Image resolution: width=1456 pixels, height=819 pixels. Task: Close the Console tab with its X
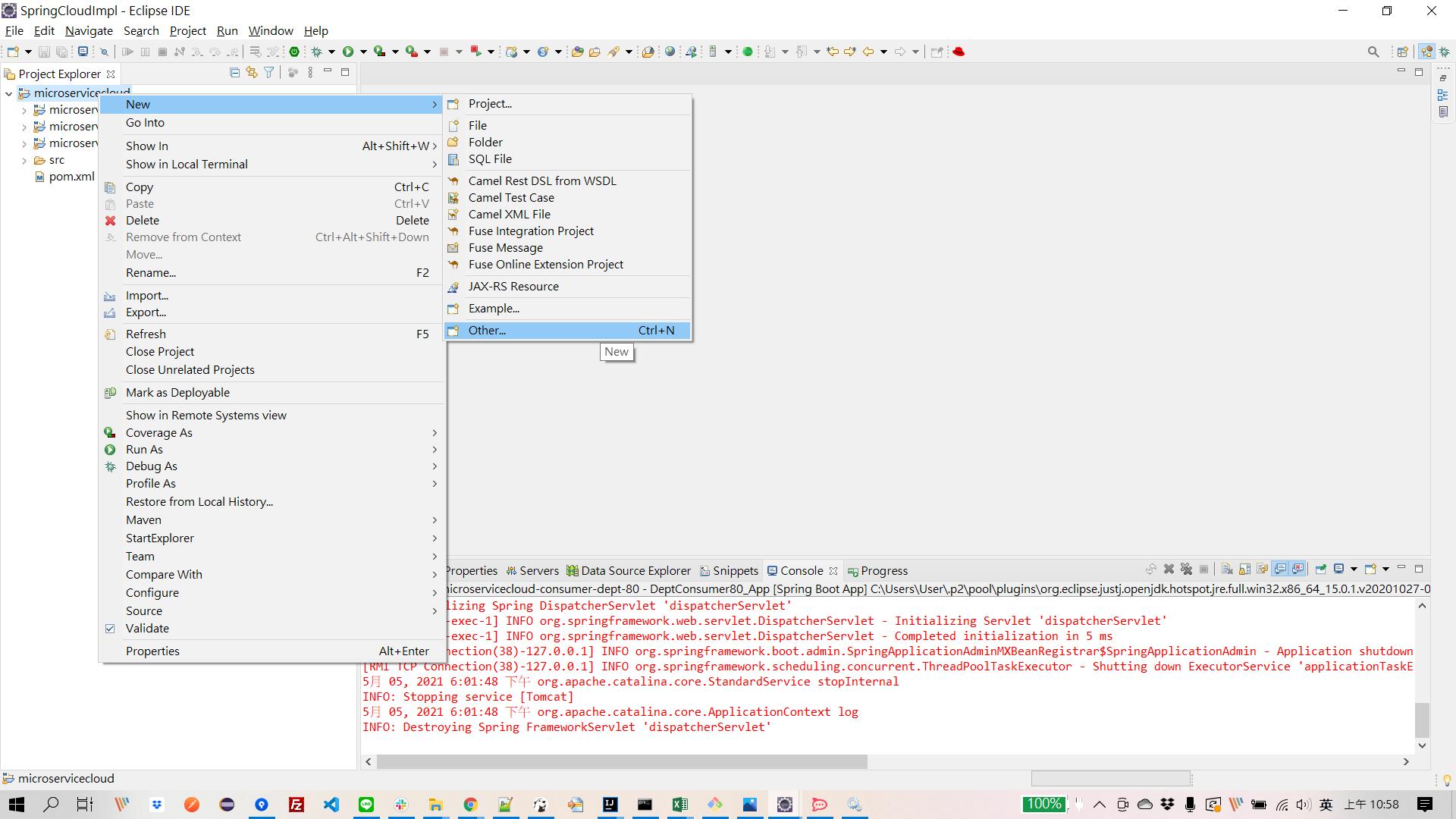pyautogui.click(x=833, y=571)
